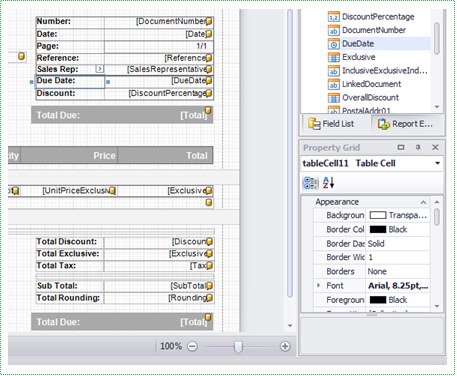Open the tableCell11 component selector dropdown
Viewport: 457px width, 376px height.
(437, 163)
